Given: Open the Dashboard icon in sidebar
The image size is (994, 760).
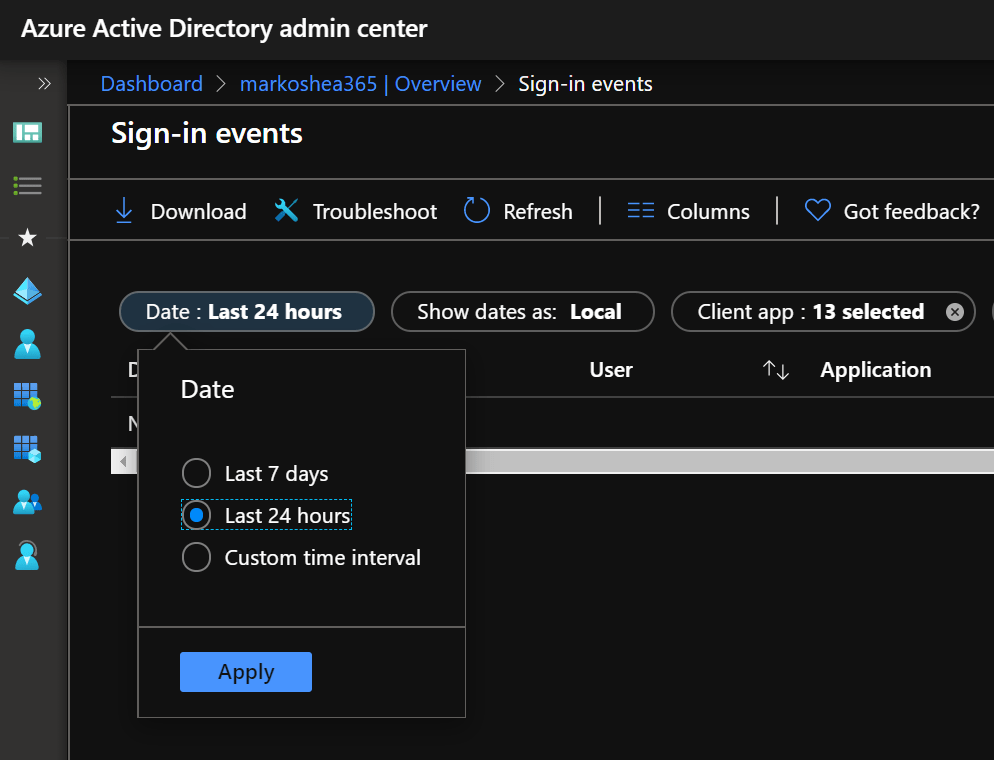Looking at the screenshot, I should [27, 132].
